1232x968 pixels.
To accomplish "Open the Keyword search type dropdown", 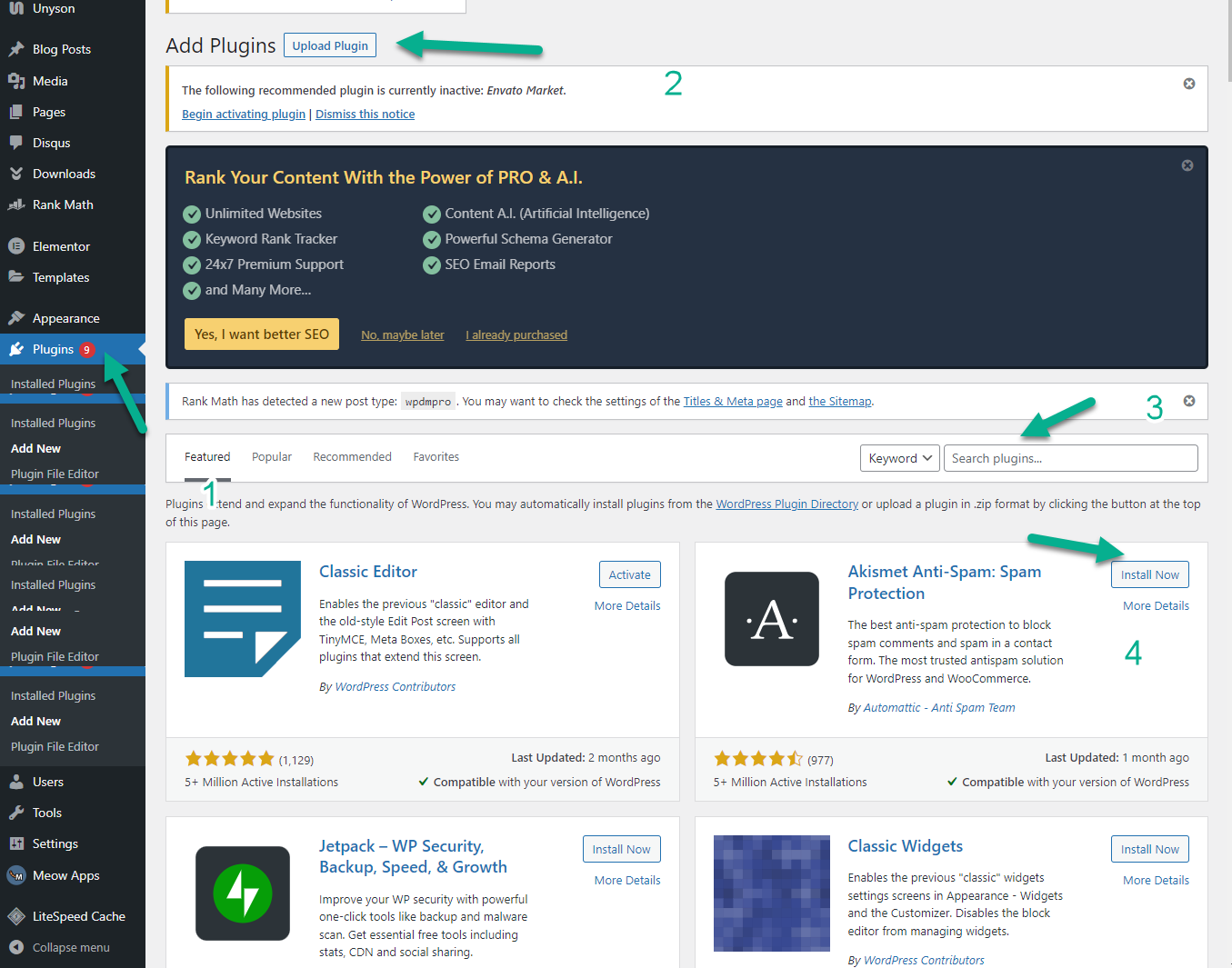I will tap(899, 458).
